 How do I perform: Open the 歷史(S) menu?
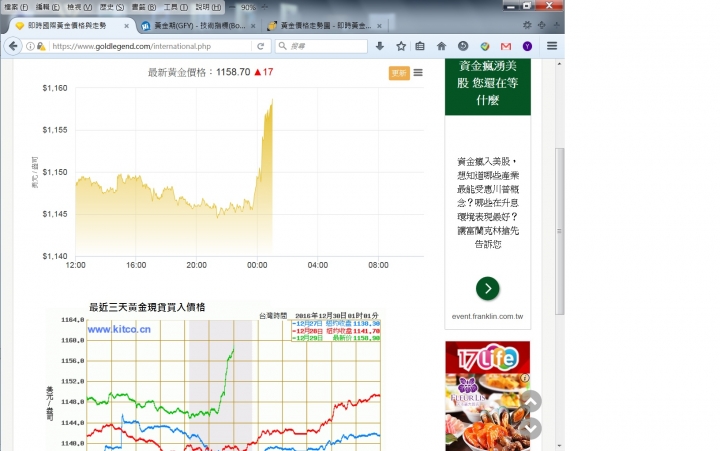[x=112, y=7]
